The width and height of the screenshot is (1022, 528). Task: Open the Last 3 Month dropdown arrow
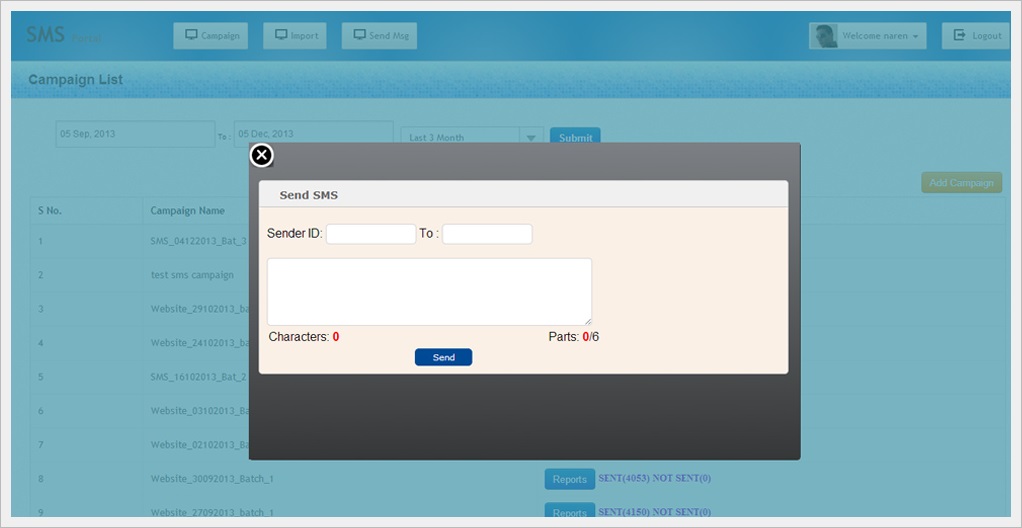click(x=531, y=138)
